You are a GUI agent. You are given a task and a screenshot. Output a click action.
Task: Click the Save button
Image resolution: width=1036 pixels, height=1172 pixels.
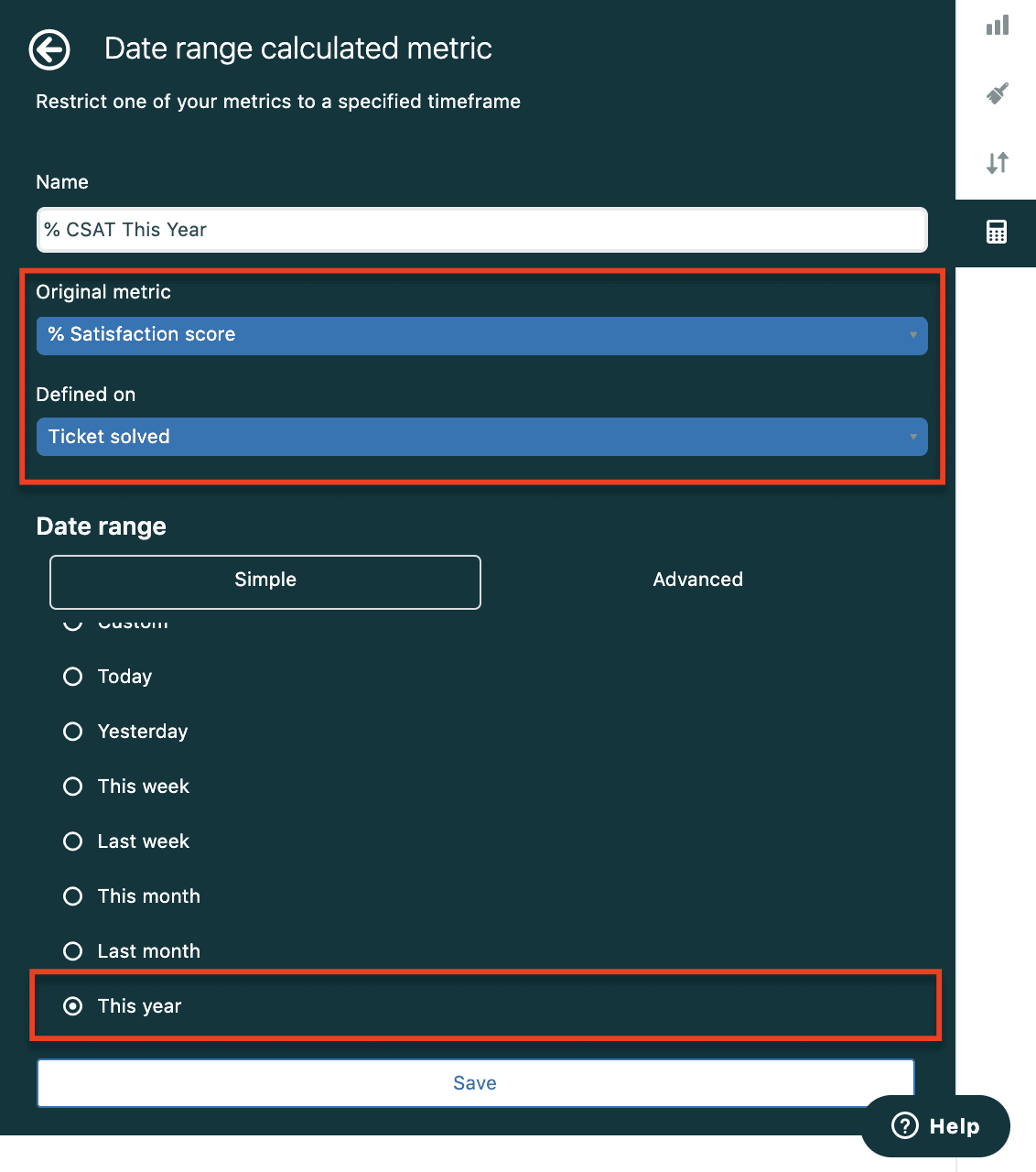coord(474,1082)
